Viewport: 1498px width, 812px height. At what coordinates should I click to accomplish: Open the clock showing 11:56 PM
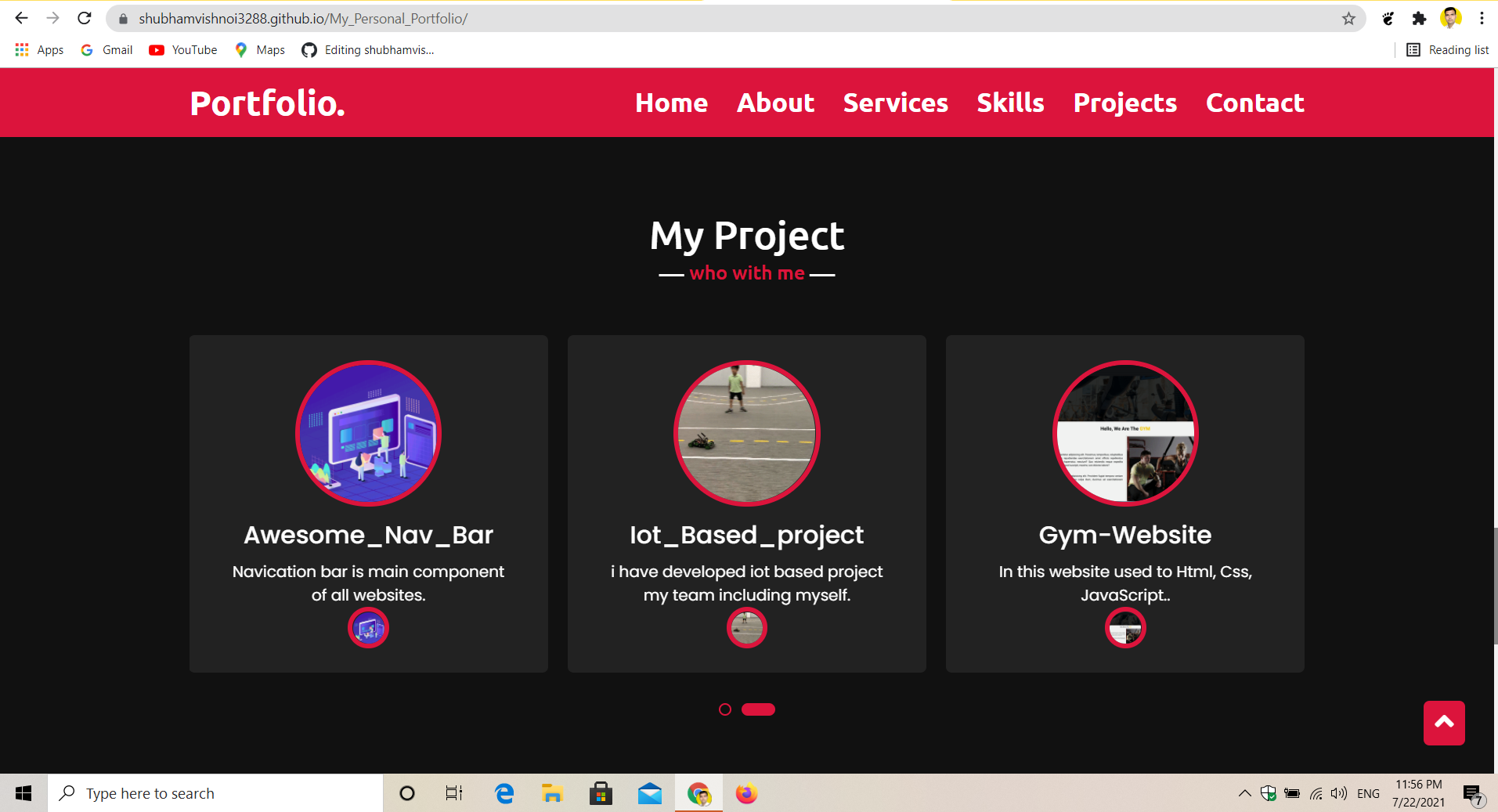(1418, 793)
